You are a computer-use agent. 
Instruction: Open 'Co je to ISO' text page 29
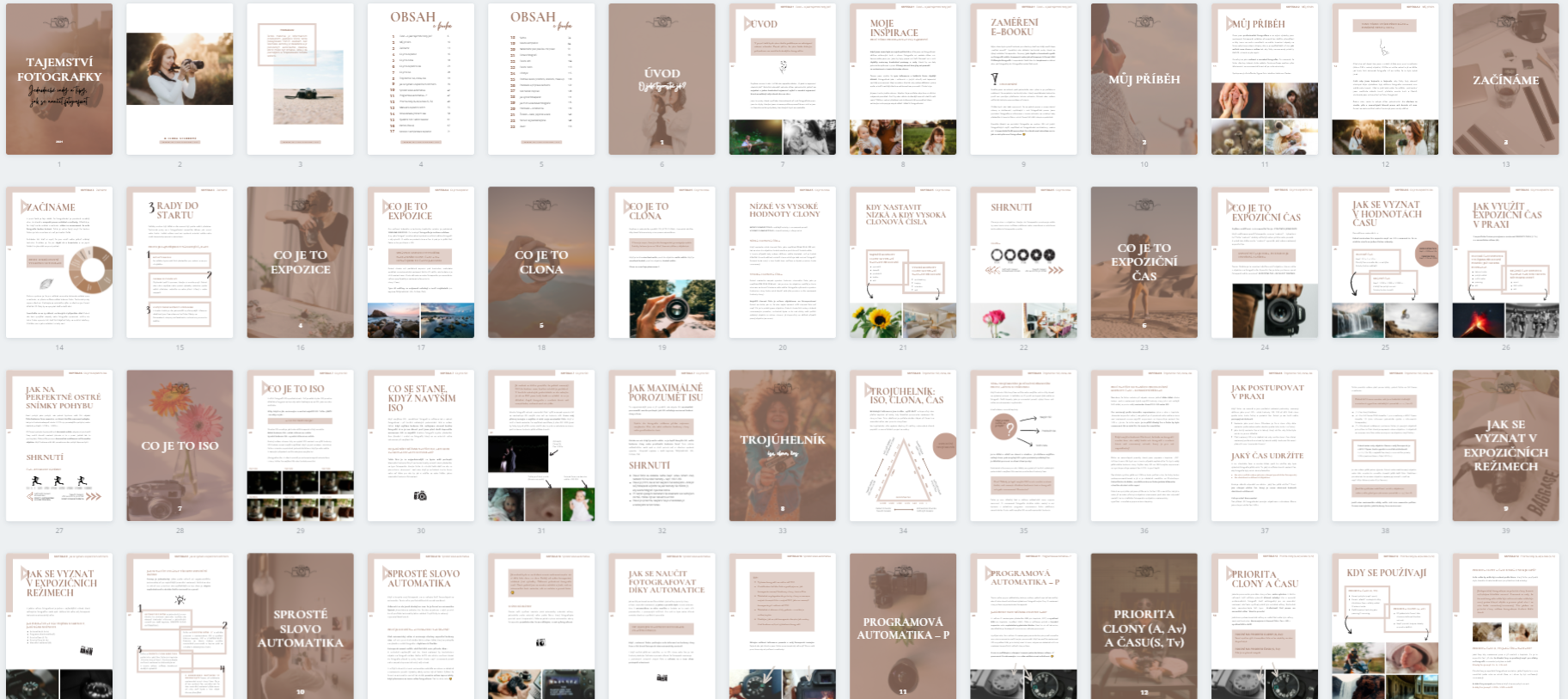click(301, 445)
